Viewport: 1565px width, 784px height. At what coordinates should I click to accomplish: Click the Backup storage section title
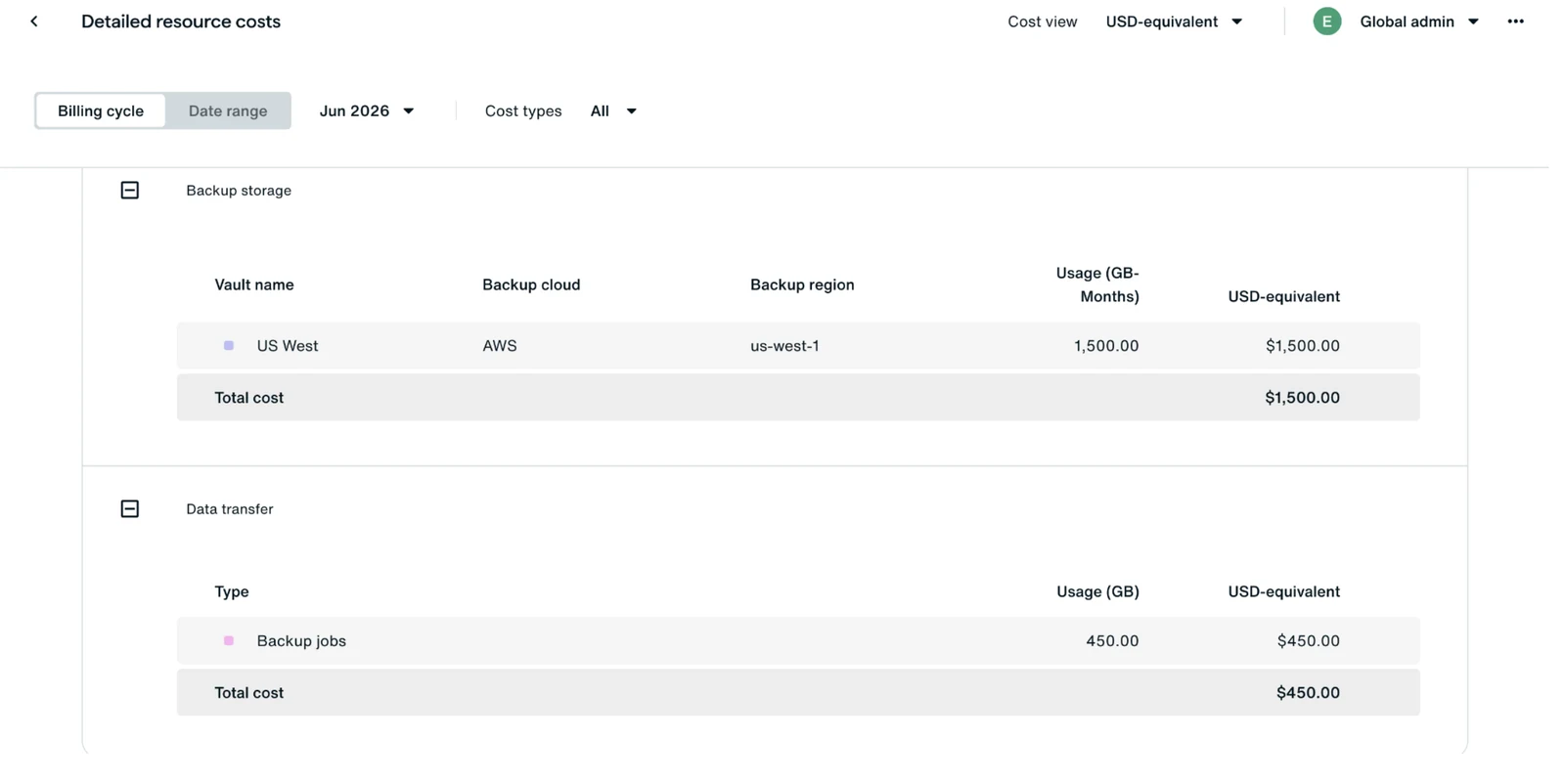(x=239, y=191)
